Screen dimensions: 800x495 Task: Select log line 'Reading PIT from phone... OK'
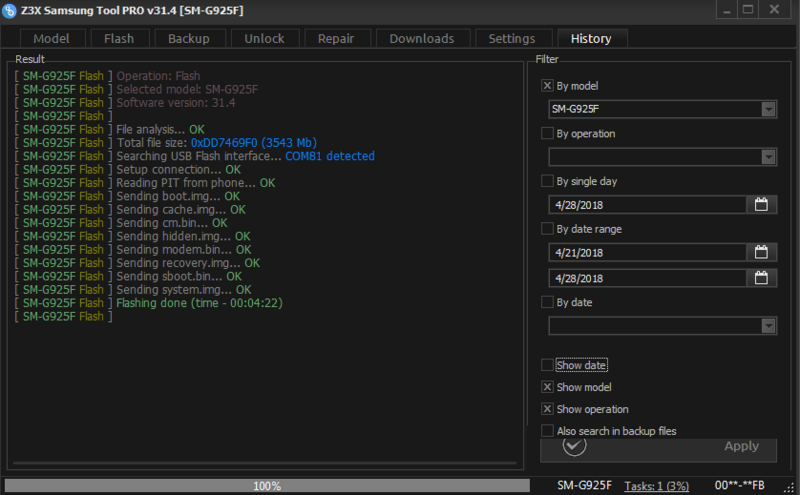coord(195,183)
